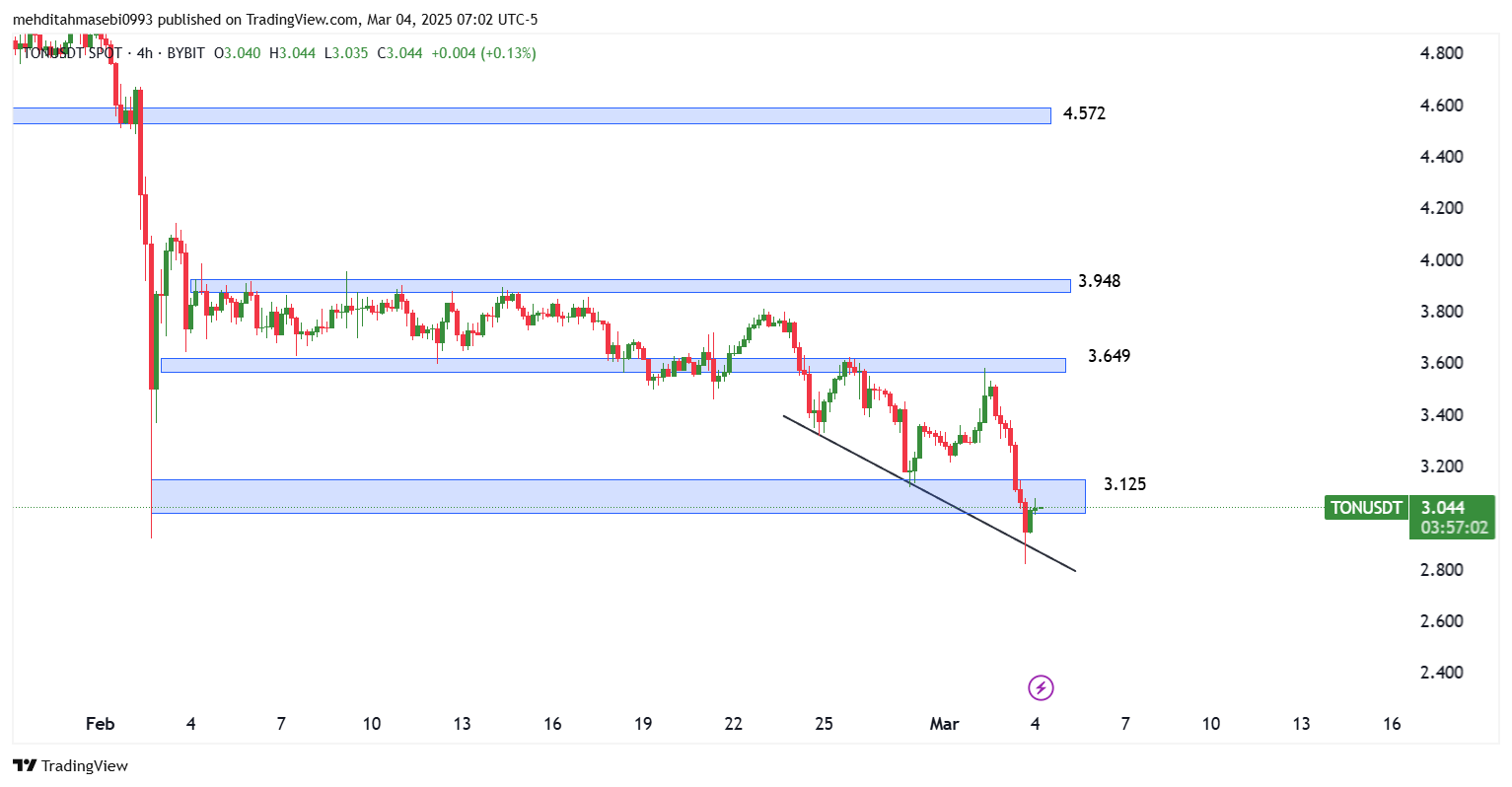Click the purple lightning event icon
1512x787 pixels.
(x=1041, y=687)
